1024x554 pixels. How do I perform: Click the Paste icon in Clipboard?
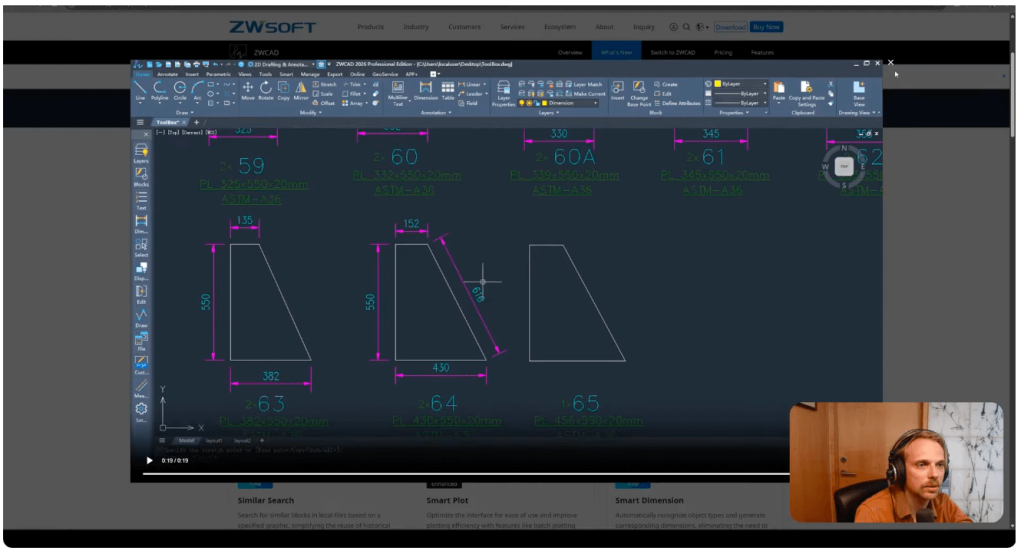pyautogui.click(x=778, y=90)
